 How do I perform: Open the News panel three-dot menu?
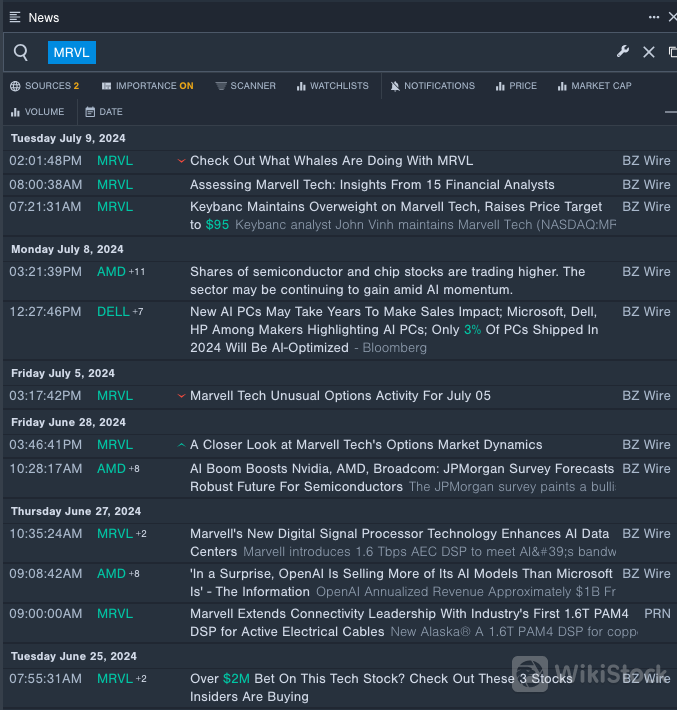pyautogui.click(x=653, y=17)
